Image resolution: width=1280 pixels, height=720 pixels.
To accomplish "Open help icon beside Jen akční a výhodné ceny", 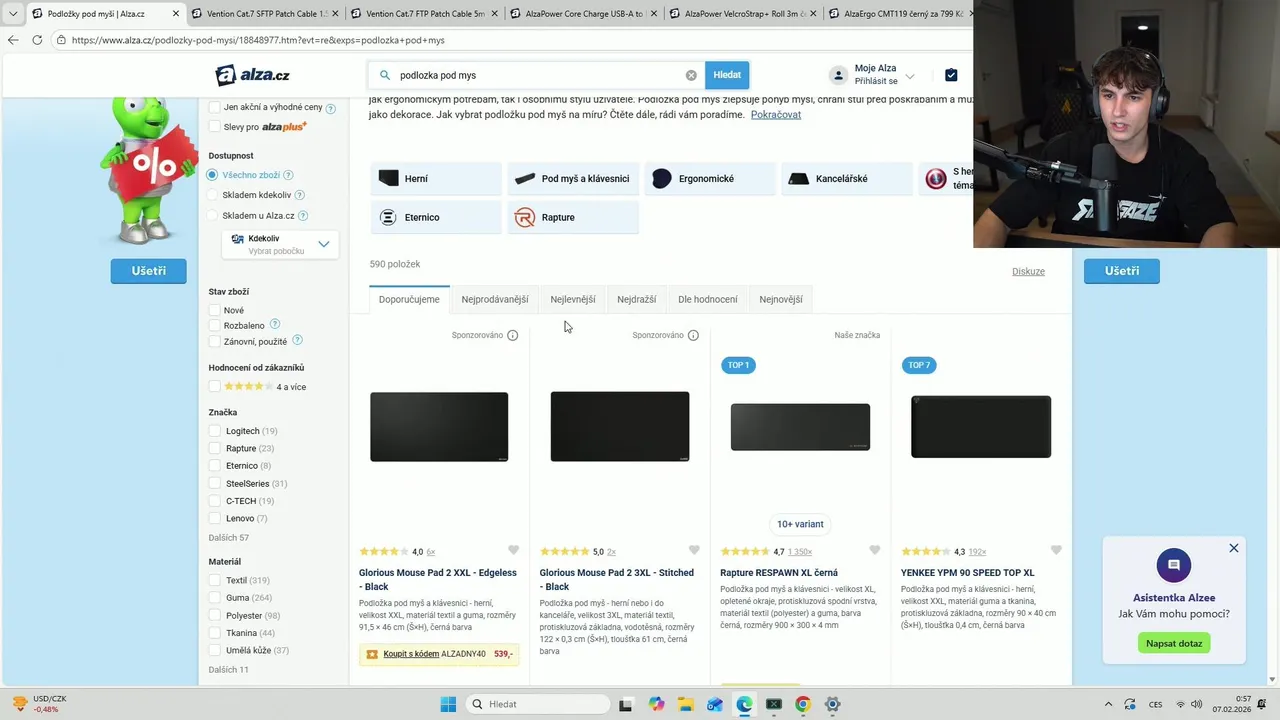I will tap(331, 108).
